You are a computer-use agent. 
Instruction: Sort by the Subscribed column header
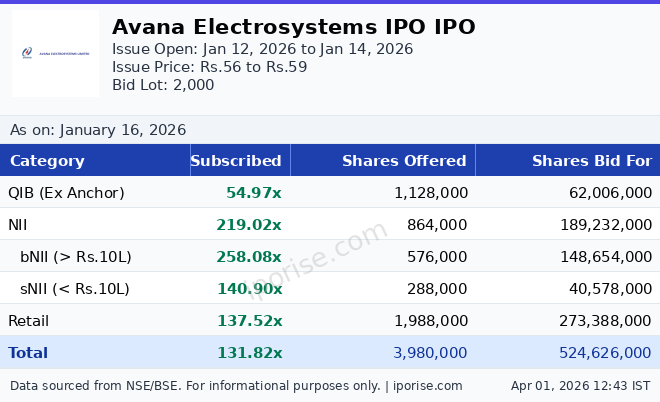[x=236, y=161]
